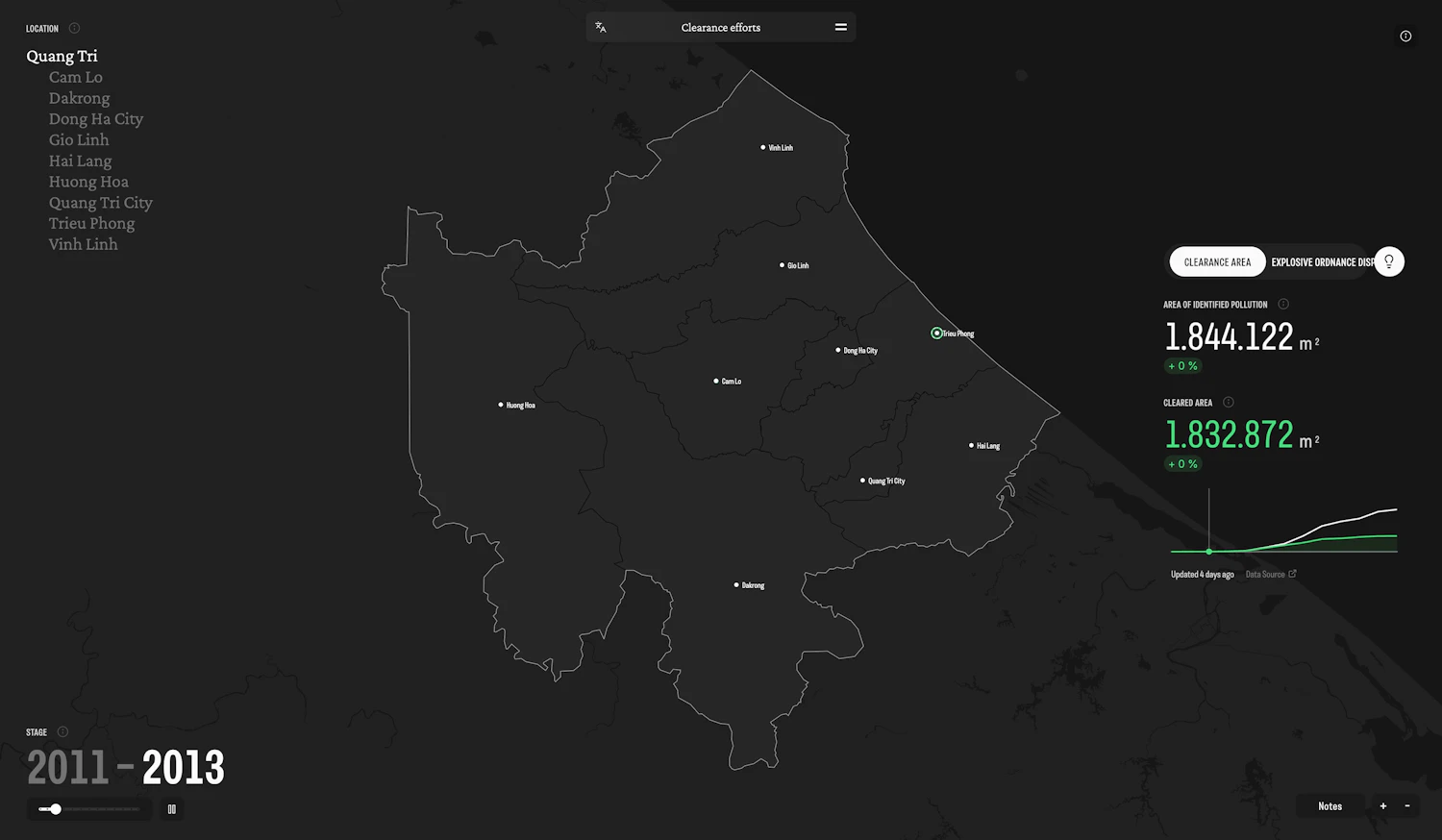Click info icon next to Location label
1442x840 pixels.
pyautogui.click(x=74, y=29)
